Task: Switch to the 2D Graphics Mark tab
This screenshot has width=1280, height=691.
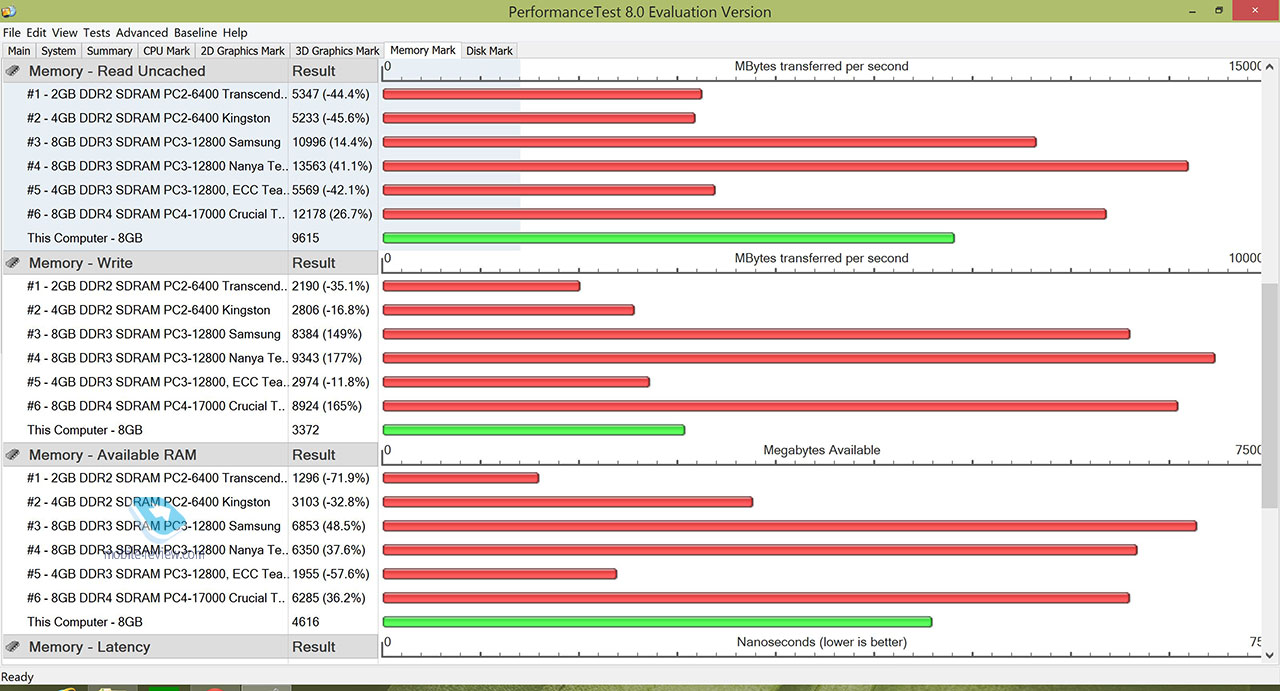Action: [243, 51]
